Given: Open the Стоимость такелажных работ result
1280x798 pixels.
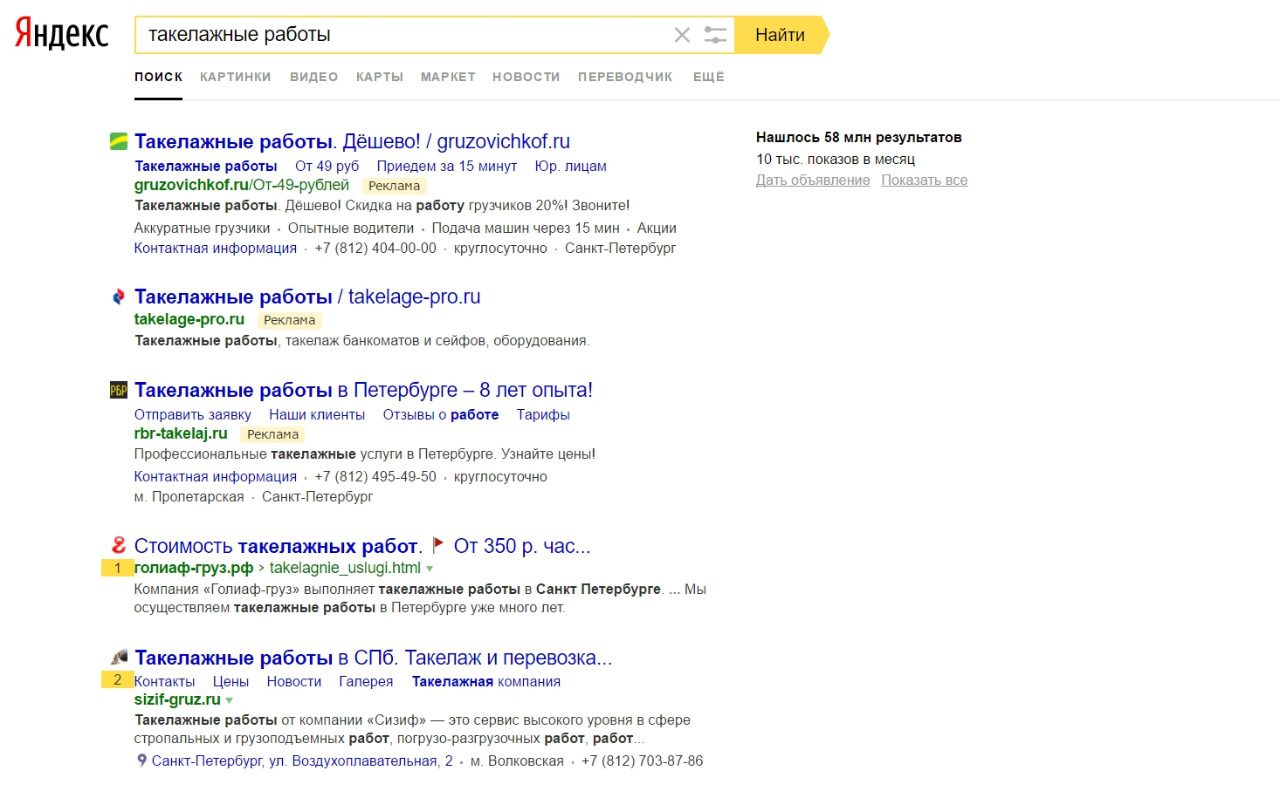Looking at the screenshot, I should click(x=363, y=546).
